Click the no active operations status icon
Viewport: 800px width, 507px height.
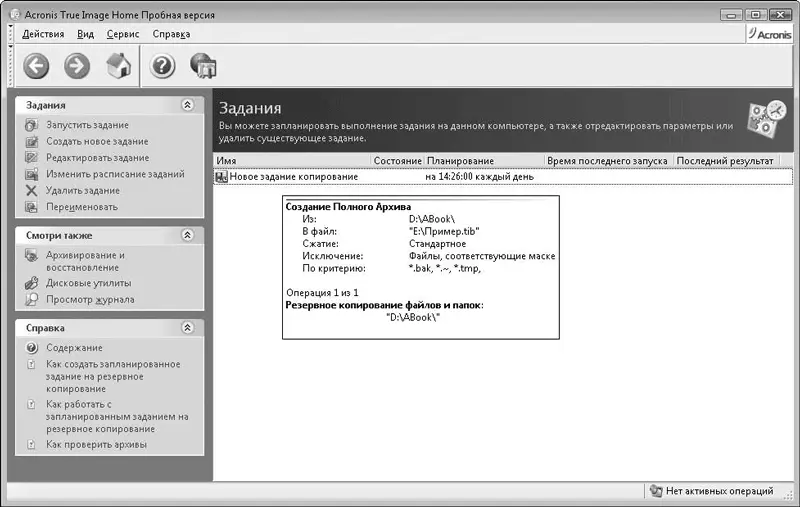pos(655,491)
